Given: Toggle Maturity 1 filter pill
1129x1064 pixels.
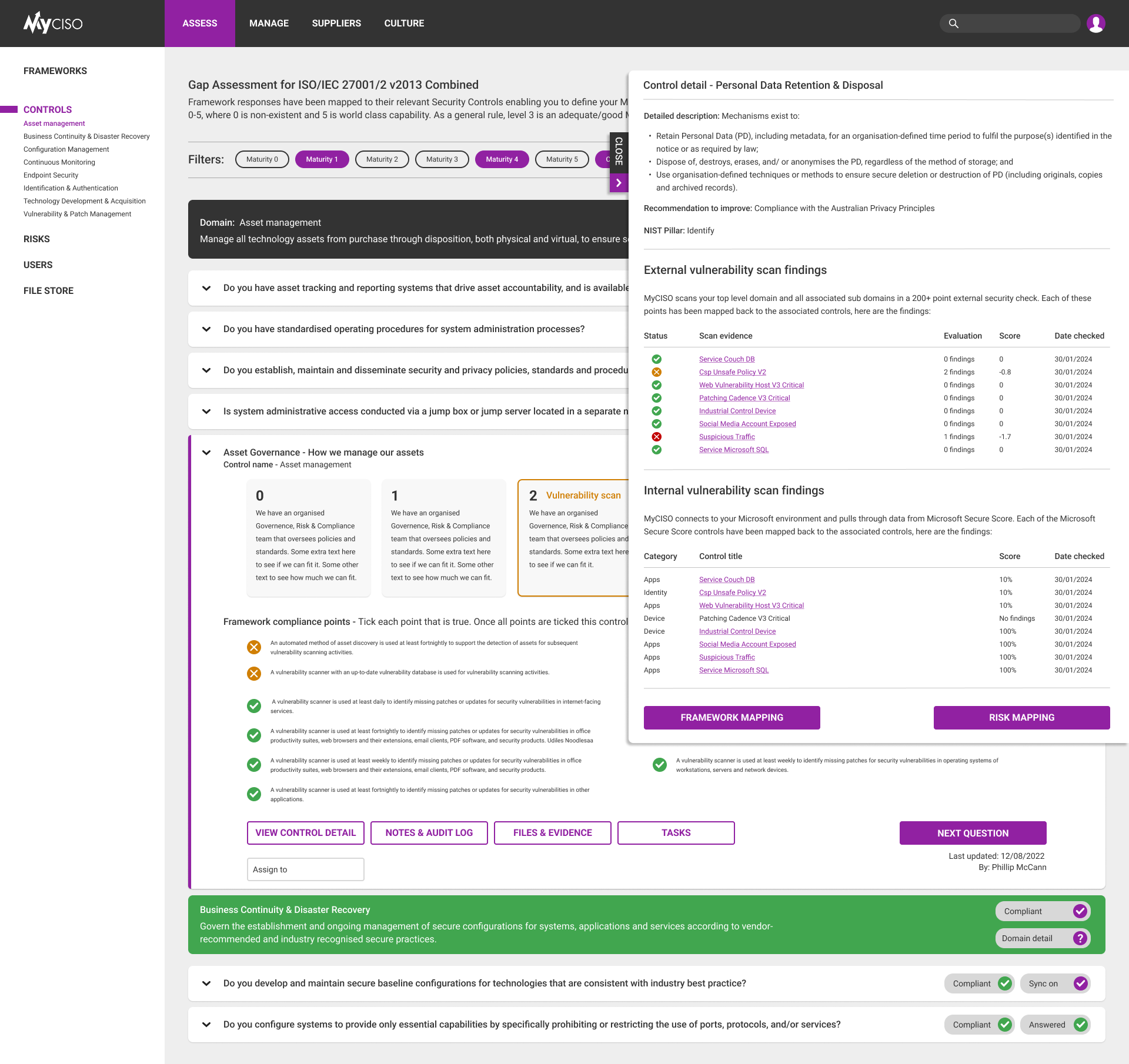Looking at the screenshot, I should point(322,159).
